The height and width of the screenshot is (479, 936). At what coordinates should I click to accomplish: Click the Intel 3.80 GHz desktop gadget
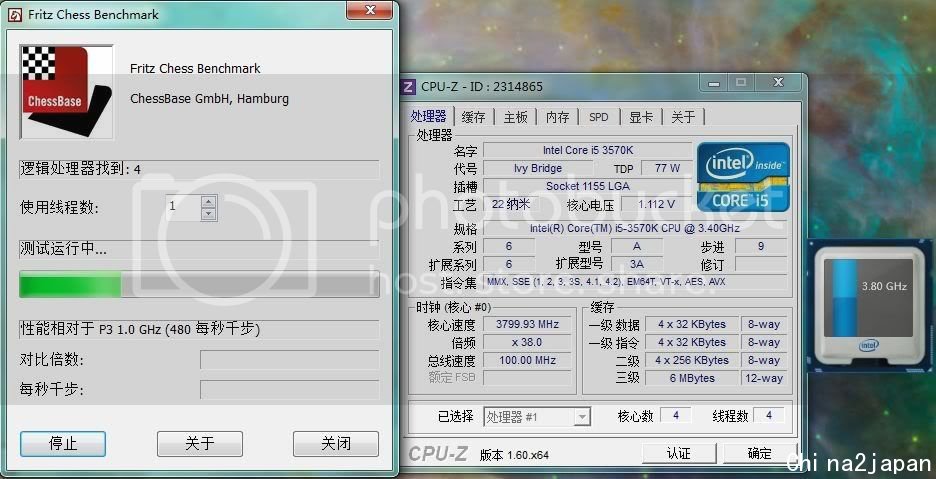click(869, 304)
